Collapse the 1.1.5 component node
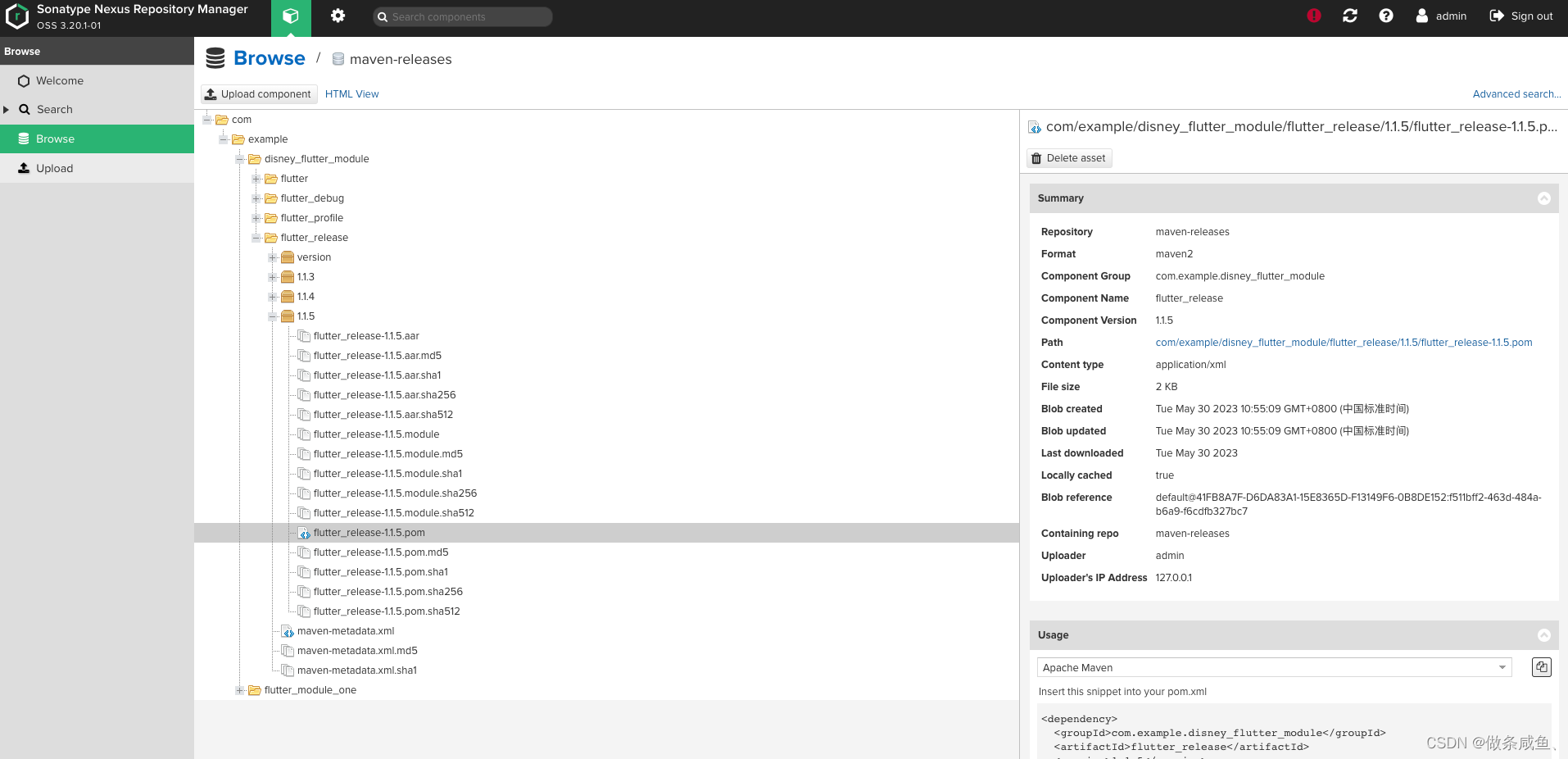Viewport: 1568px width, 759px height. [x=273, y=316]
